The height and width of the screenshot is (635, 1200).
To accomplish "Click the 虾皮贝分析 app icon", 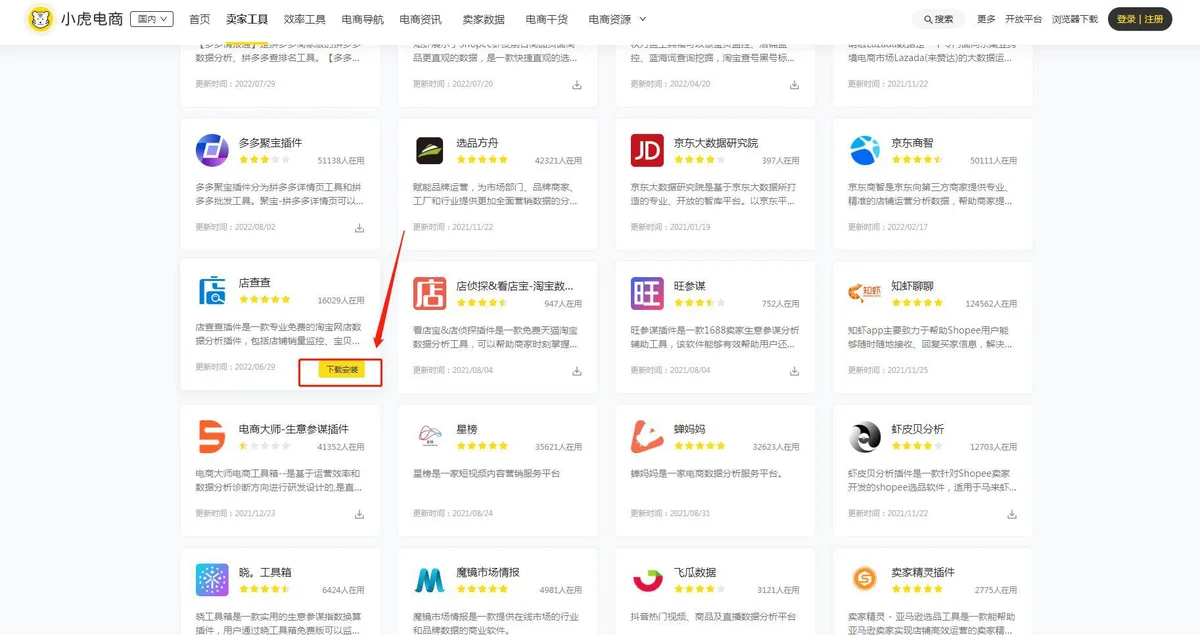I will click(865, 436).
